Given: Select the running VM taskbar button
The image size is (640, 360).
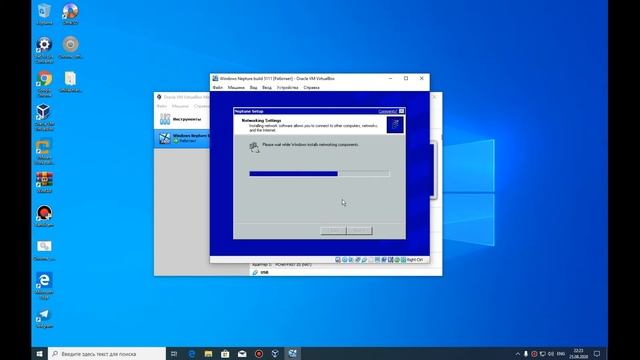Looking at the screenshot, I should pyautogui.click(x=293, y=353).
